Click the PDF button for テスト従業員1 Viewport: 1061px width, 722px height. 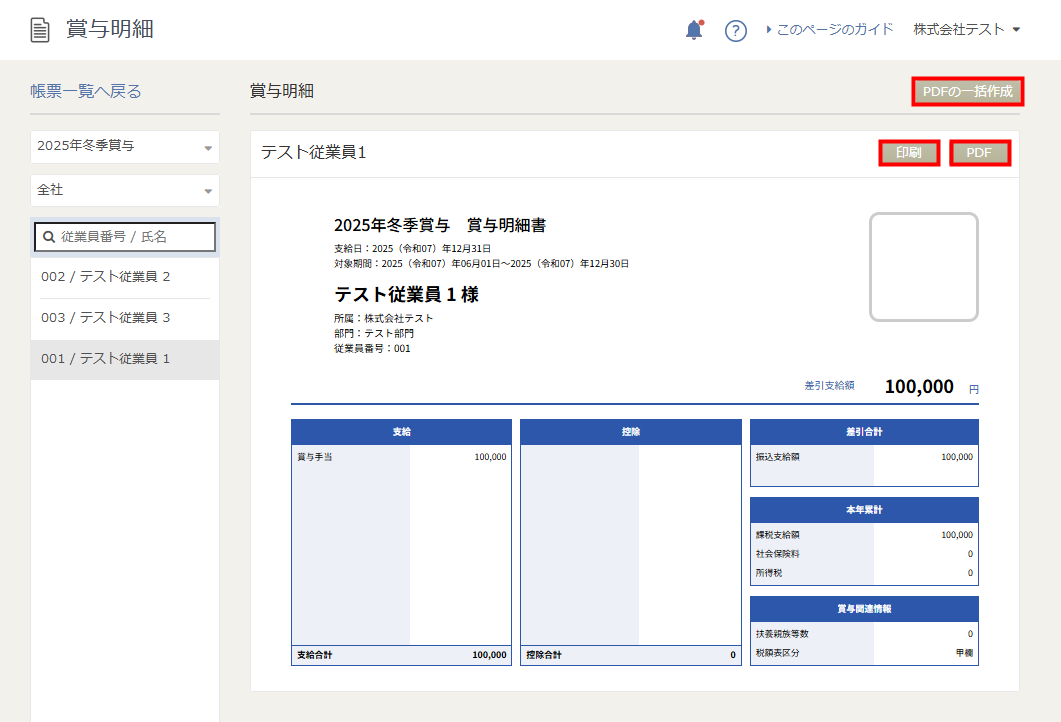[x=979, y=153]
